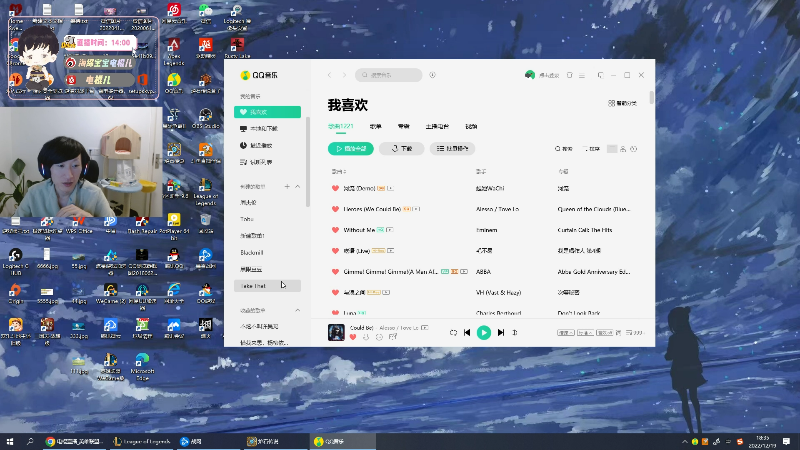Select the rightmost view mode icon
Viewport: 800px width, 450px height.
tap(634, 149)
